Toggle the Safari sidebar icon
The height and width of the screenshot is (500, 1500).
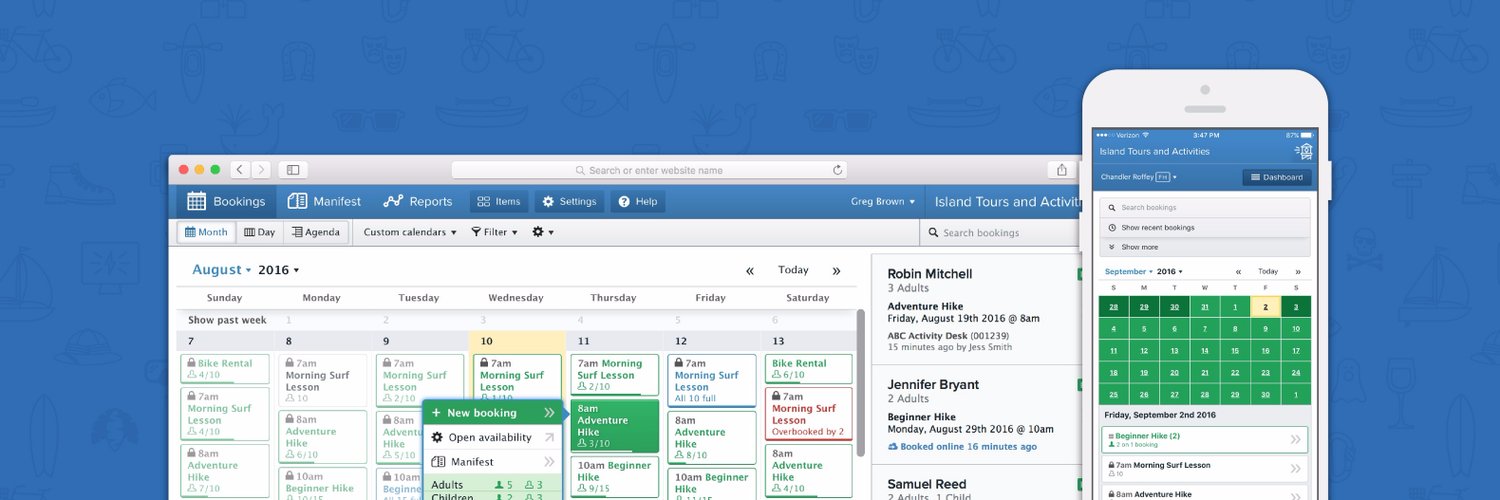click(293, 170)
